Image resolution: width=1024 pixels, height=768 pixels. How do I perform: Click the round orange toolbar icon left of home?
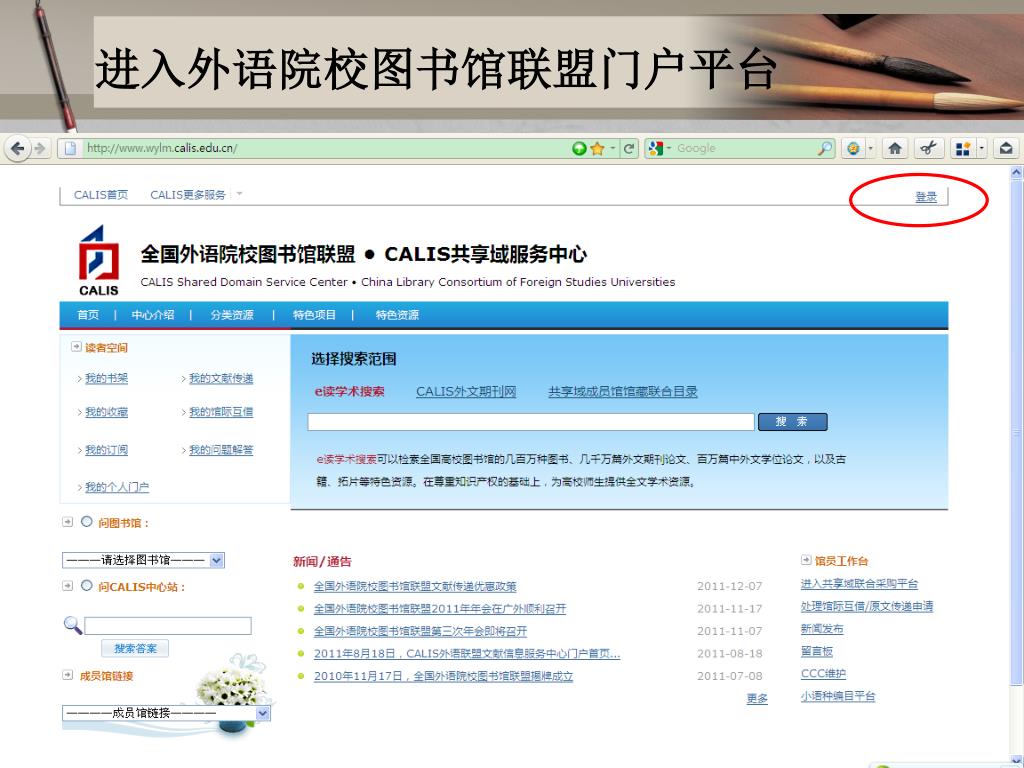click(x=853, y=148)
